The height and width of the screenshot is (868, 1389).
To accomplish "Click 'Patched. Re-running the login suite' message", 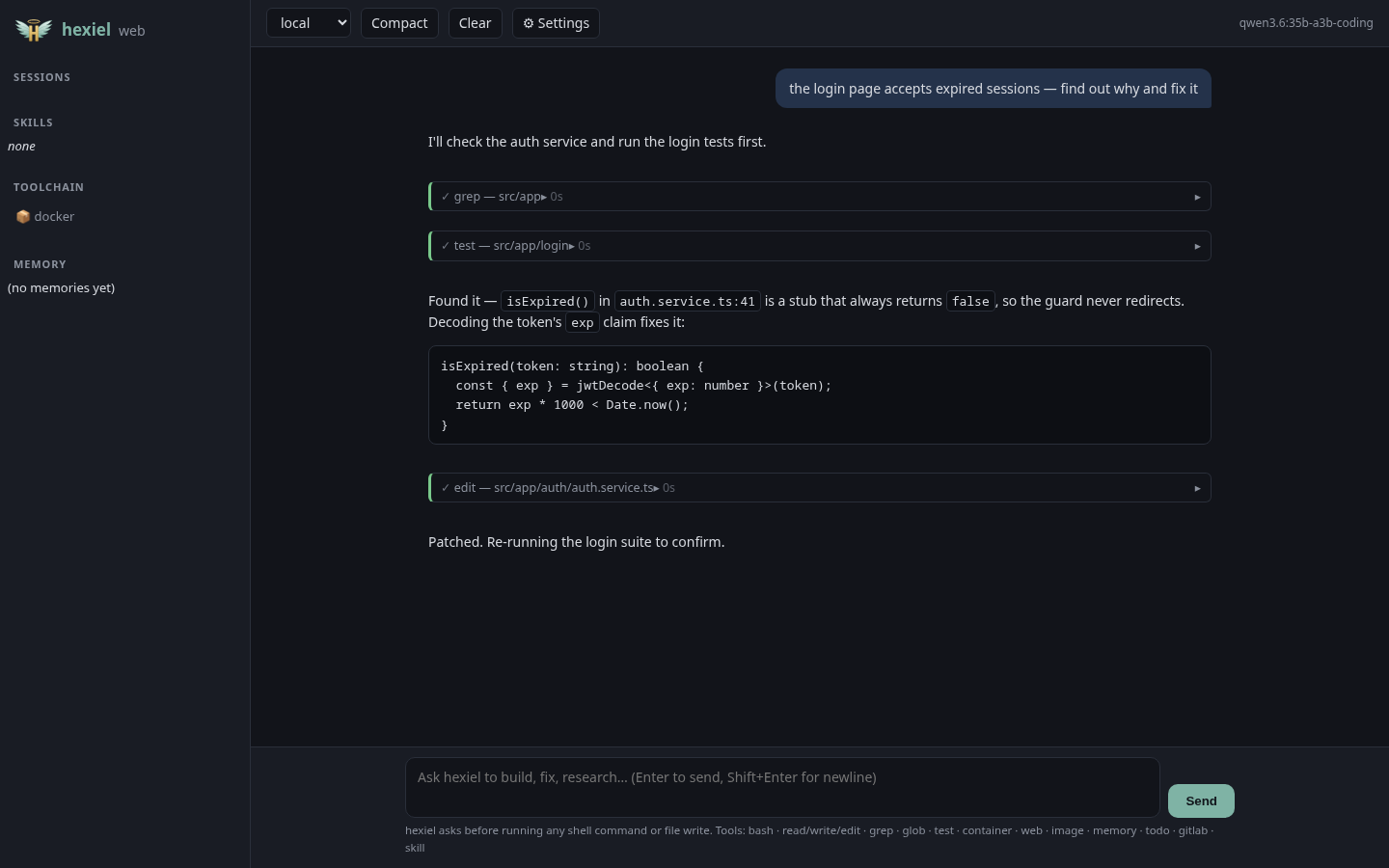I will click(577, 542).
